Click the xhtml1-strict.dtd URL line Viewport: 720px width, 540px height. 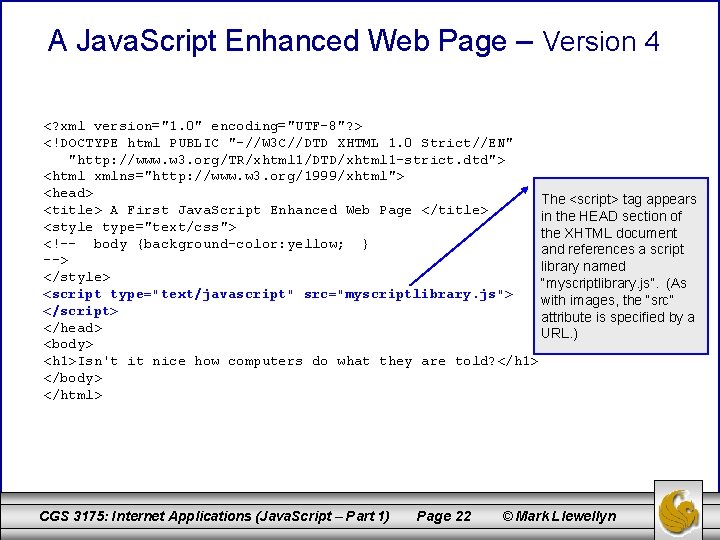pyautogui.click(x=287, y=160)
